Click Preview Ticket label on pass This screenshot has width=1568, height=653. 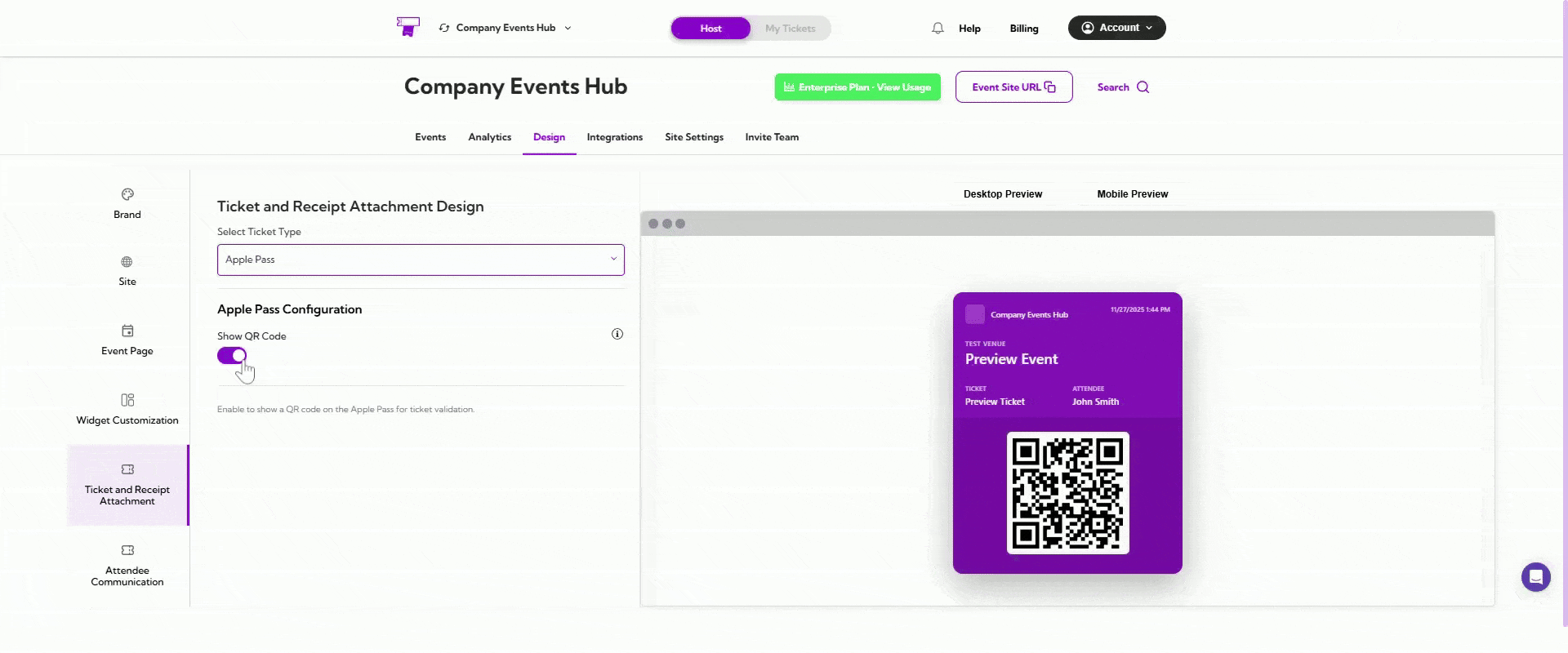point(995,402)
